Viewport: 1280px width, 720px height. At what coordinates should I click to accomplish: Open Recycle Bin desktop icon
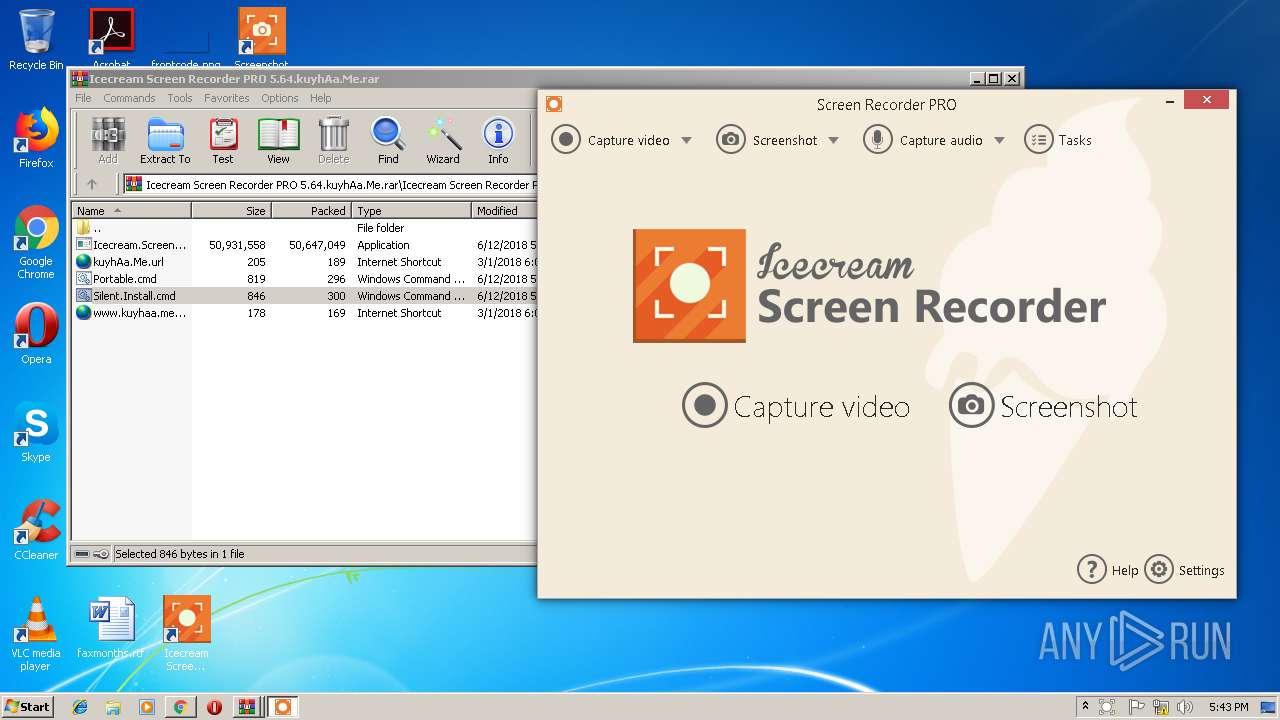(36, 40)
